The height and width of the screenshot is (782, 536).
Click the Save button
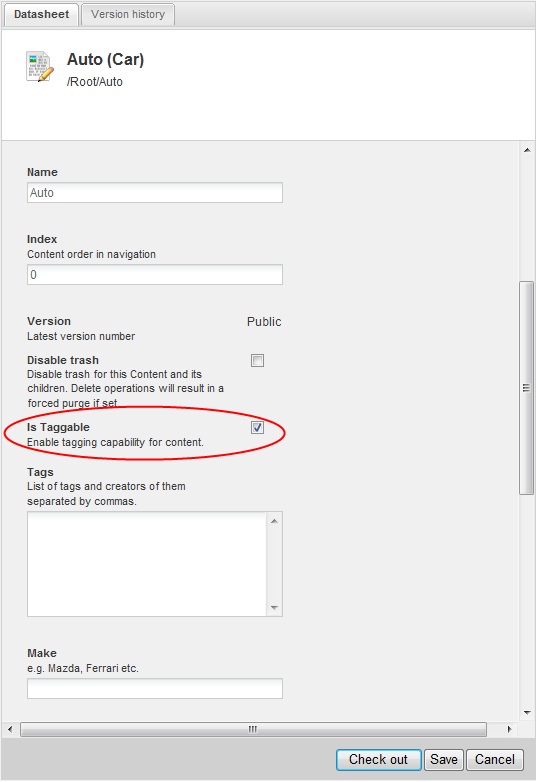444,760
